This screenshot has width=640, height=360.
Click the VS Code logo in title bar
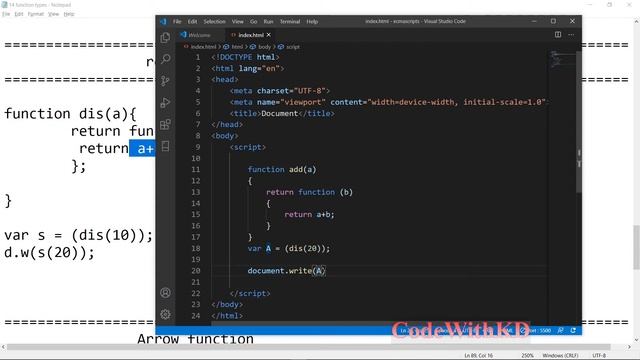tap(163, 21)
